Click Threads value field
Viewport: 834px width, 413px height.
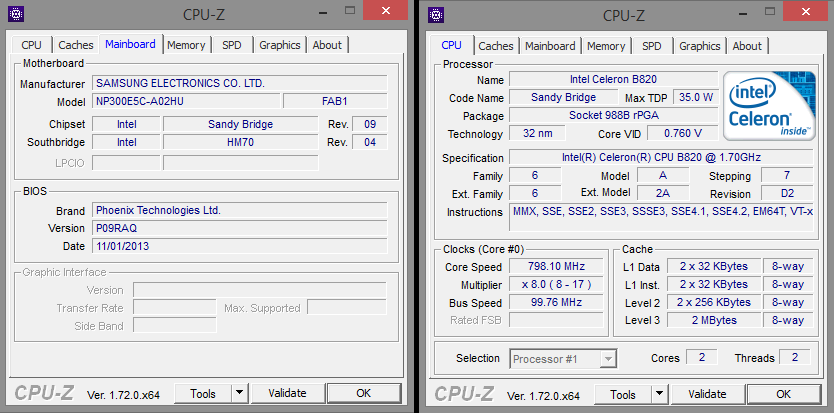click(795, 358)
